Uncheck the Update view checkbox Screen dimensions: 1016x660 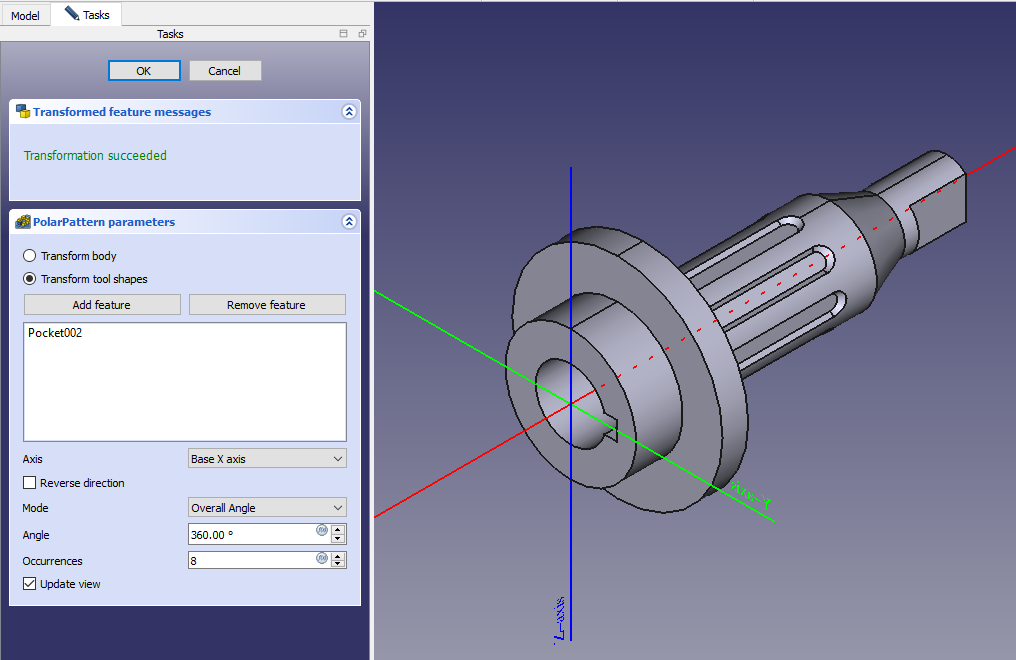tap(30, 584)
